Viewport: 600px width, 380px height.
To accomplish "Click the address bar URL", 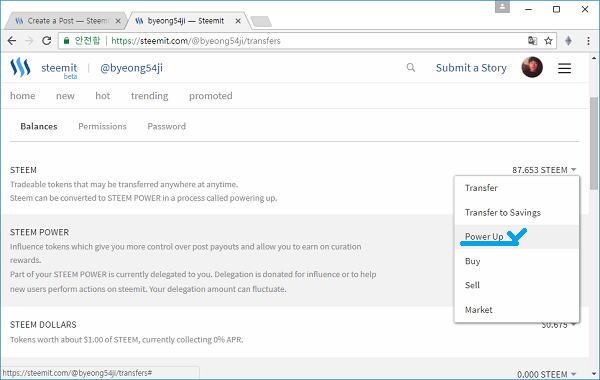I will [196, 41].
